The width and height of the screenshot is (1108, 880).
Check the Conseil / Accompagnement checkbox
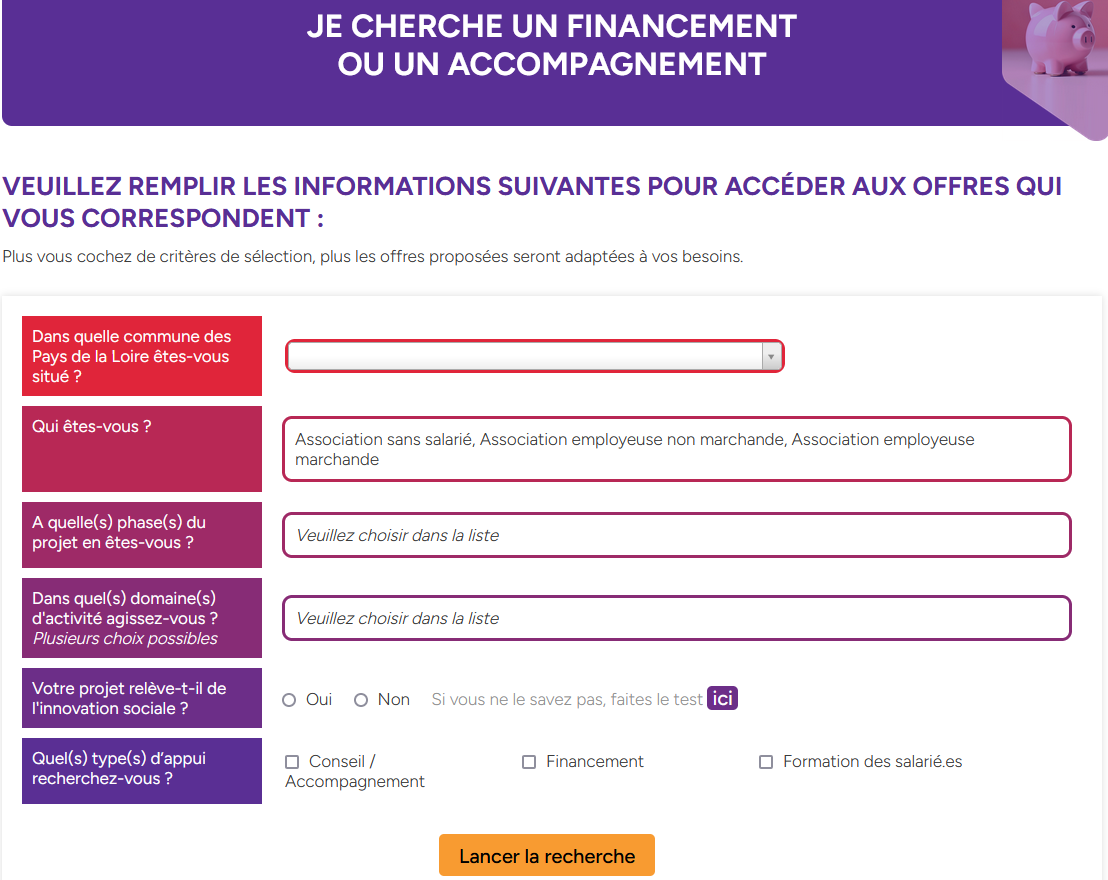[x=292, y=762]
